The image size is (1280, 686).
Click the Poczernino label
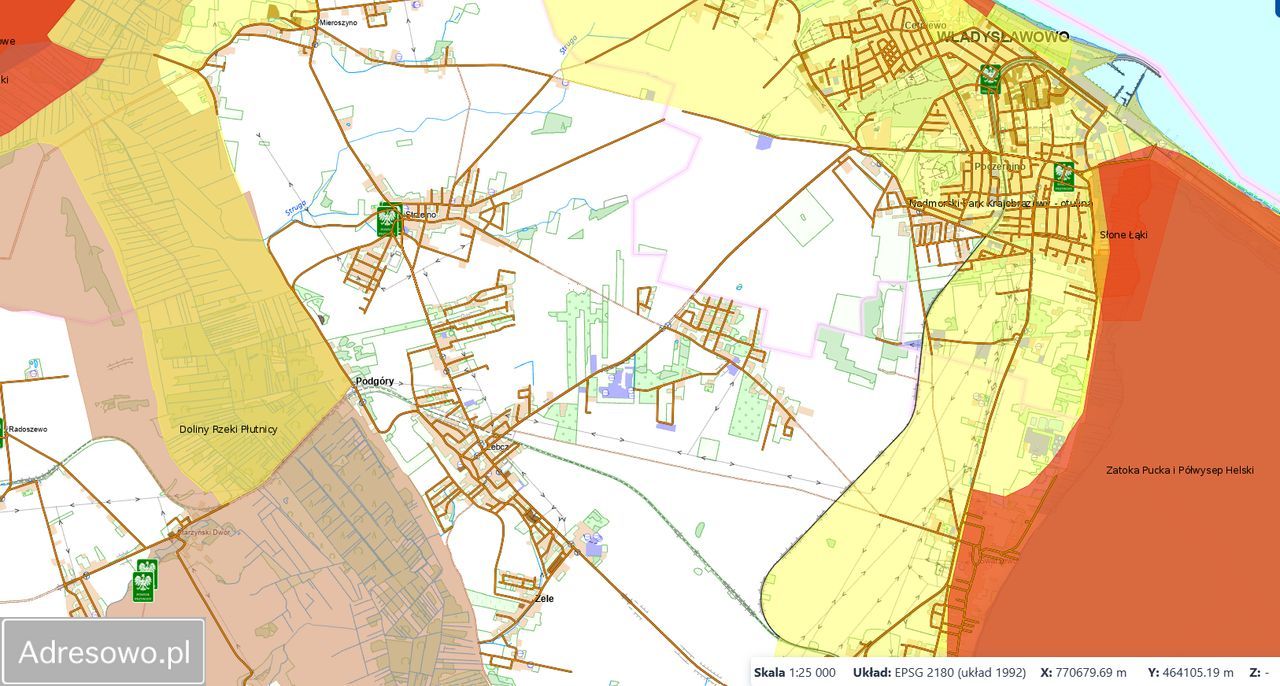pyautogui.click(x=1000, y=166)
